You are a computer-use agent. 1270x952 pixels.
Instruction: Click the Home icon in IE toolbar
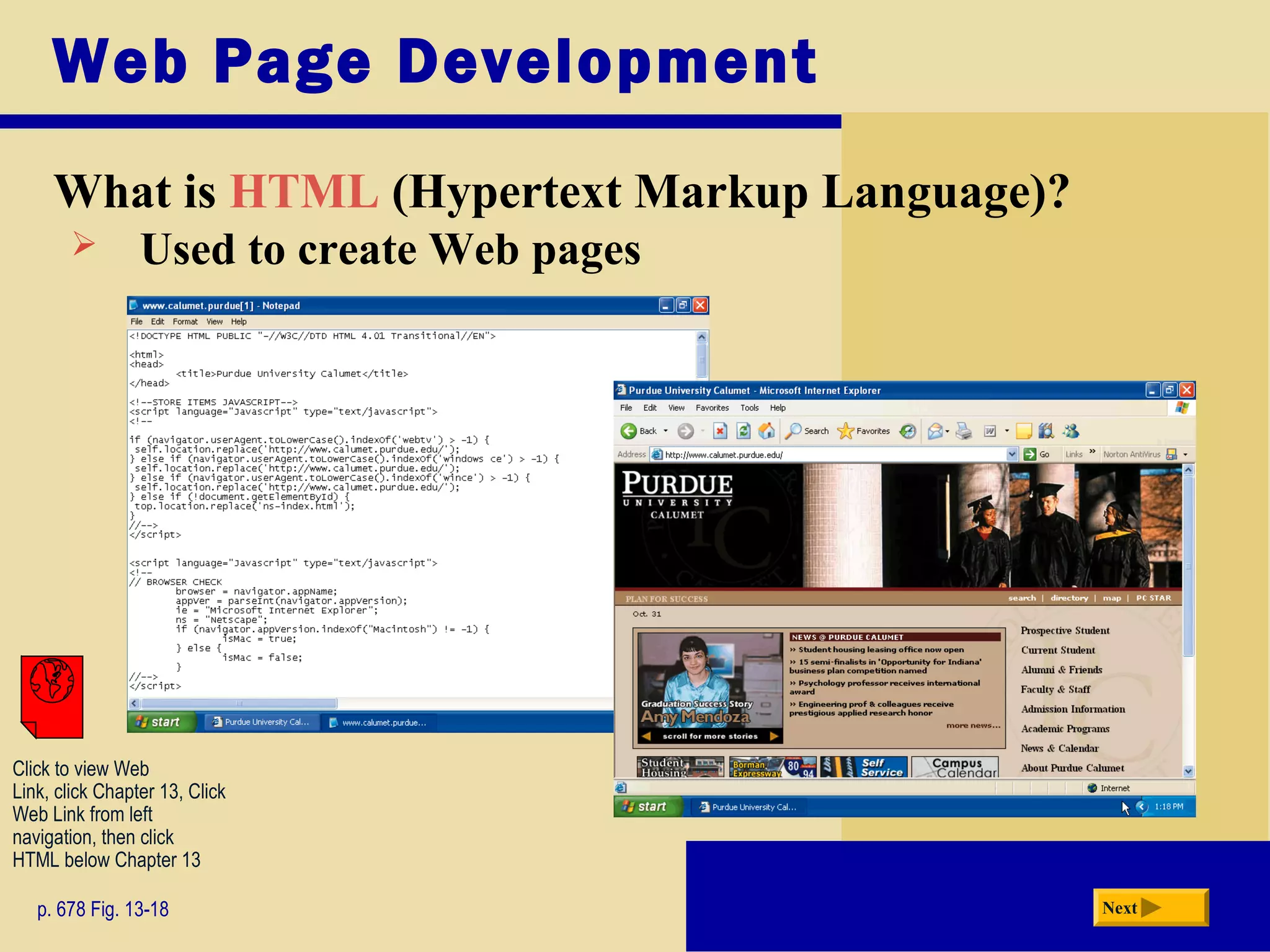pos(767,431)
